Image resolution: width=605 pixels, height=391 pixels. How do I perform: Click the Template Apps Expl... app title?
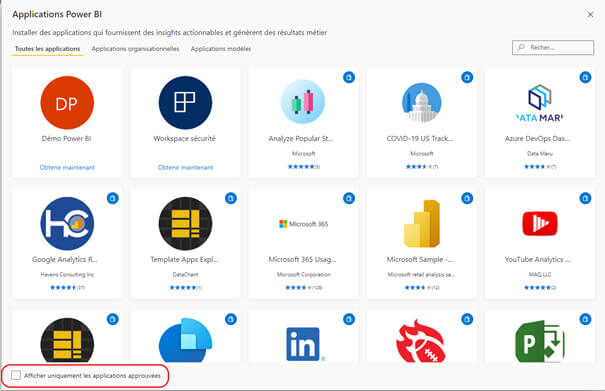[184, 259]
